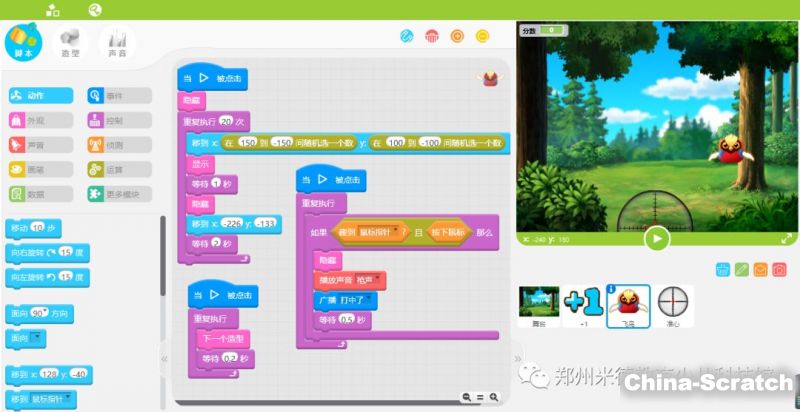800x412 pixels.
Task: Zoom out the script workspace
Action: pyautogui.click(x=467, y=397)
